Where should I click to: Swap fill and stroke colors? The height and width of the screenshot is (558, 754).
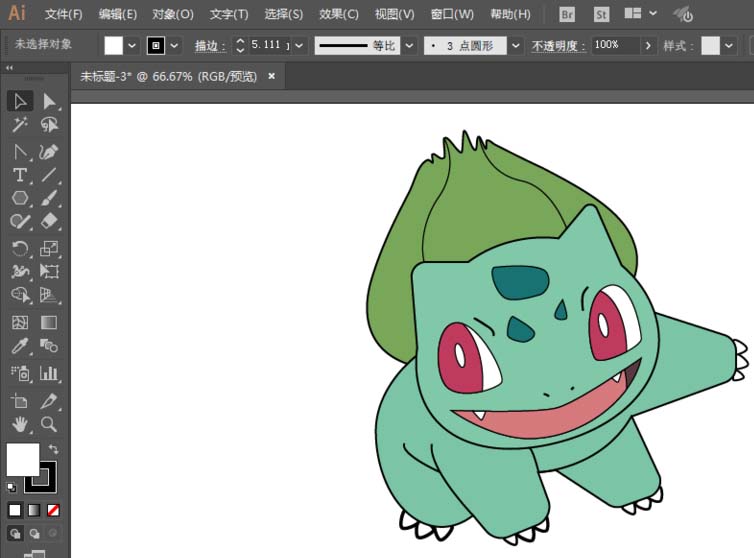click(54, 449)
